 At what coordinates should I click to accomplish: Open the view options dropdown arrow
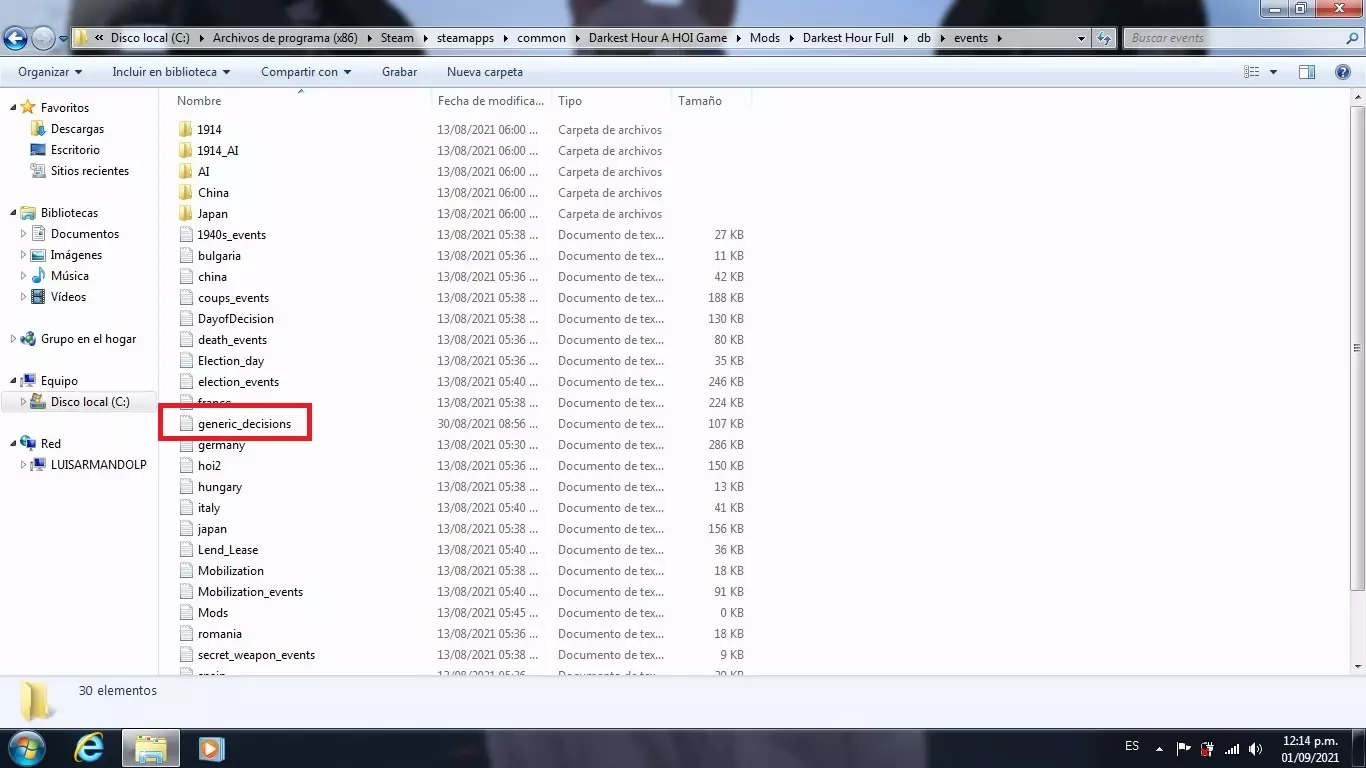pyautogui.click(x=1273, y=72)
